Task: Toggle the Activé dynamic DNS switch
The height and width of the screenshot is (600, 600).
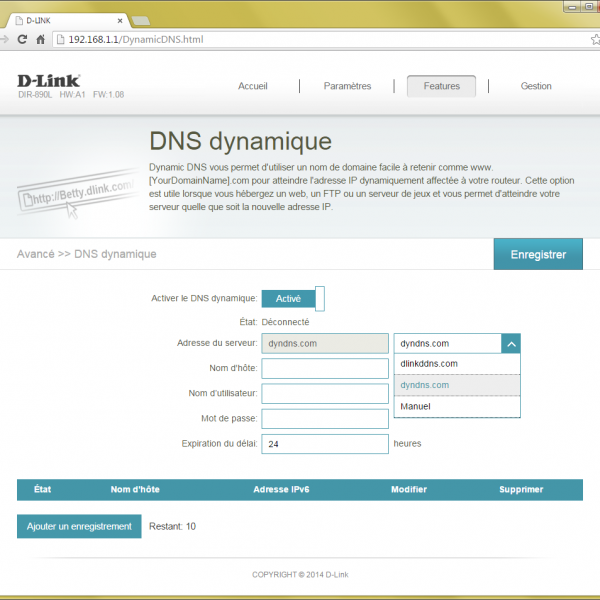Action: click(292, 298)
